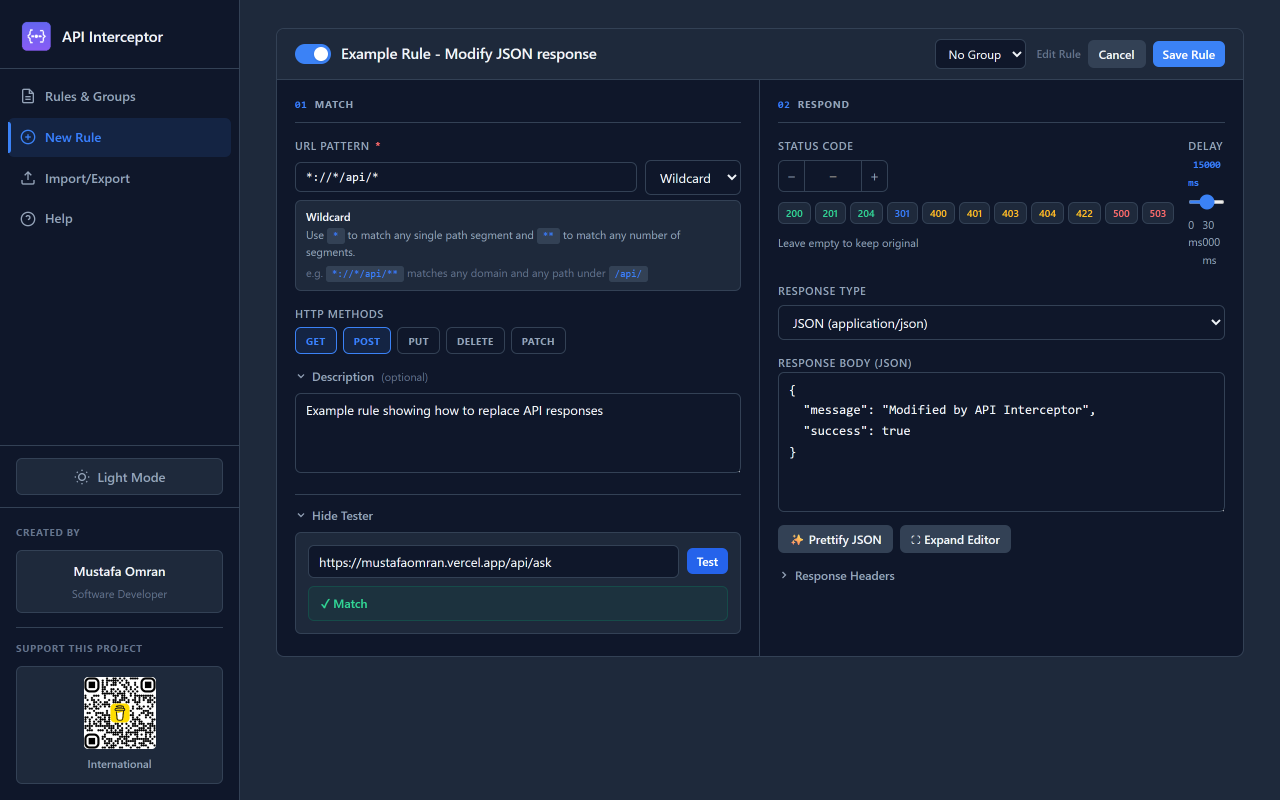Open the Response Type JSON dropdown
This screenshot has height=800, width=1280.
(x=1001, y=323)
